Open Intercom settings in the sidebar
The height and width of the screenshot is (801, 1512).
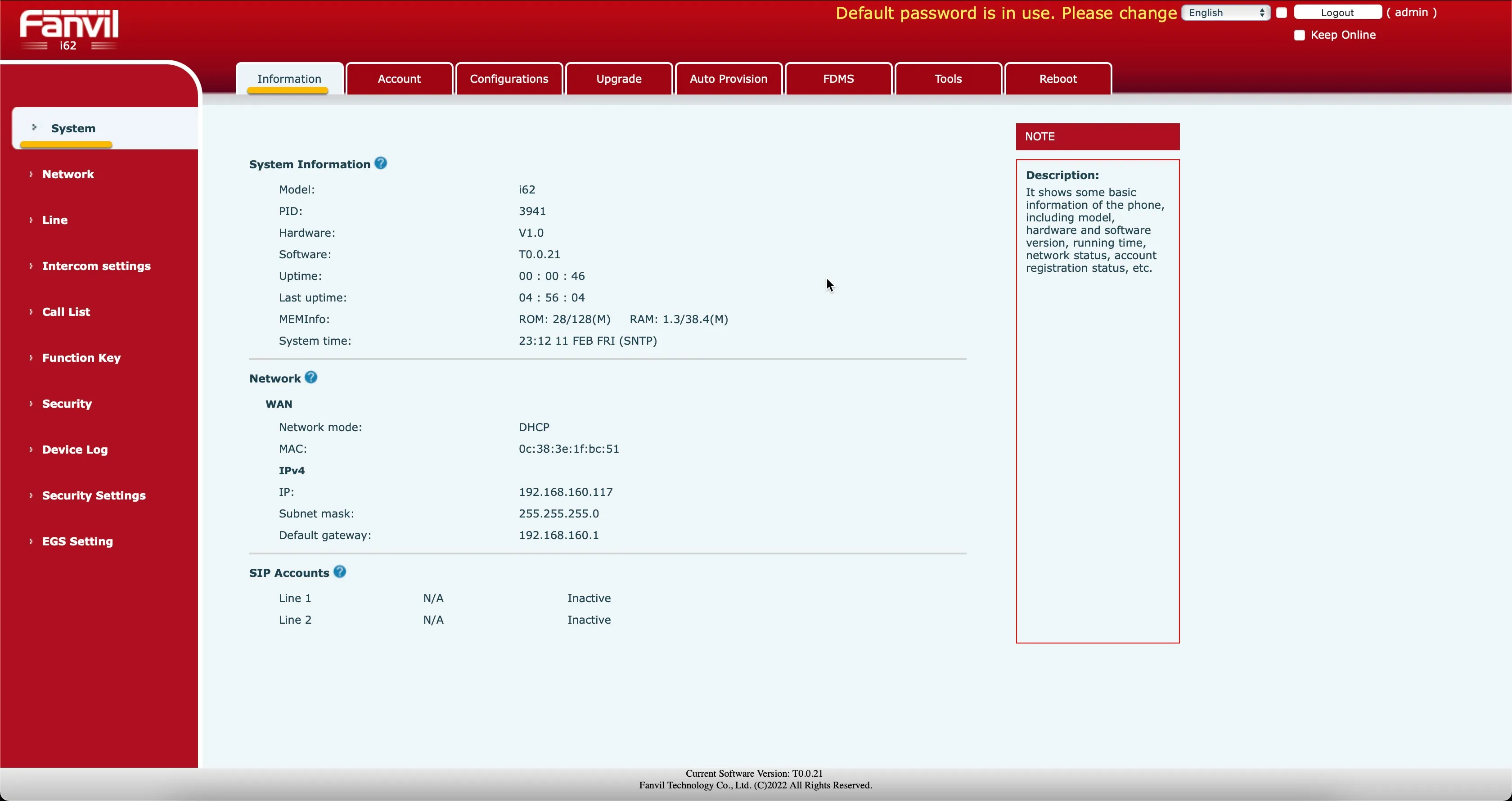96,266
